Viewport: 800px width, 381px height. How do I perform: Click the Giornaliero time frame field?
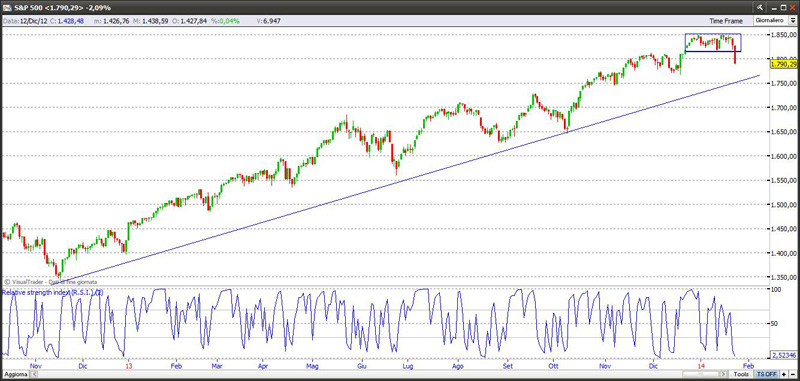(772, 20)
